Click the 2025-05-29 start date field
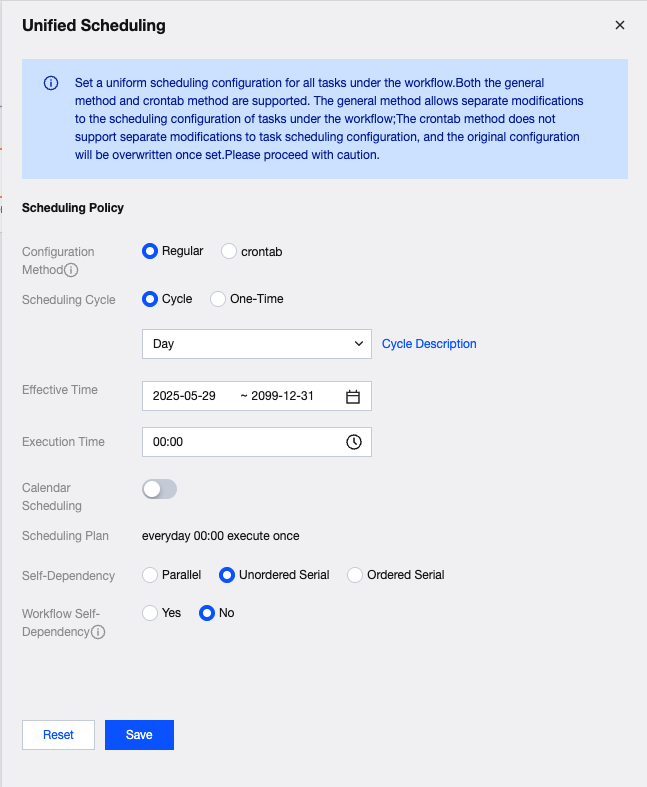Image resolution: width=647 pixels, height=787 pixels. tap(185, 396)
